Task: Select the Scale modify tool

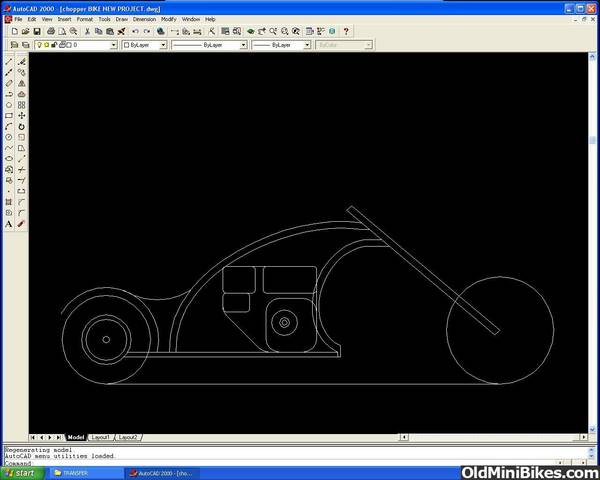Action: pos(21,137)
